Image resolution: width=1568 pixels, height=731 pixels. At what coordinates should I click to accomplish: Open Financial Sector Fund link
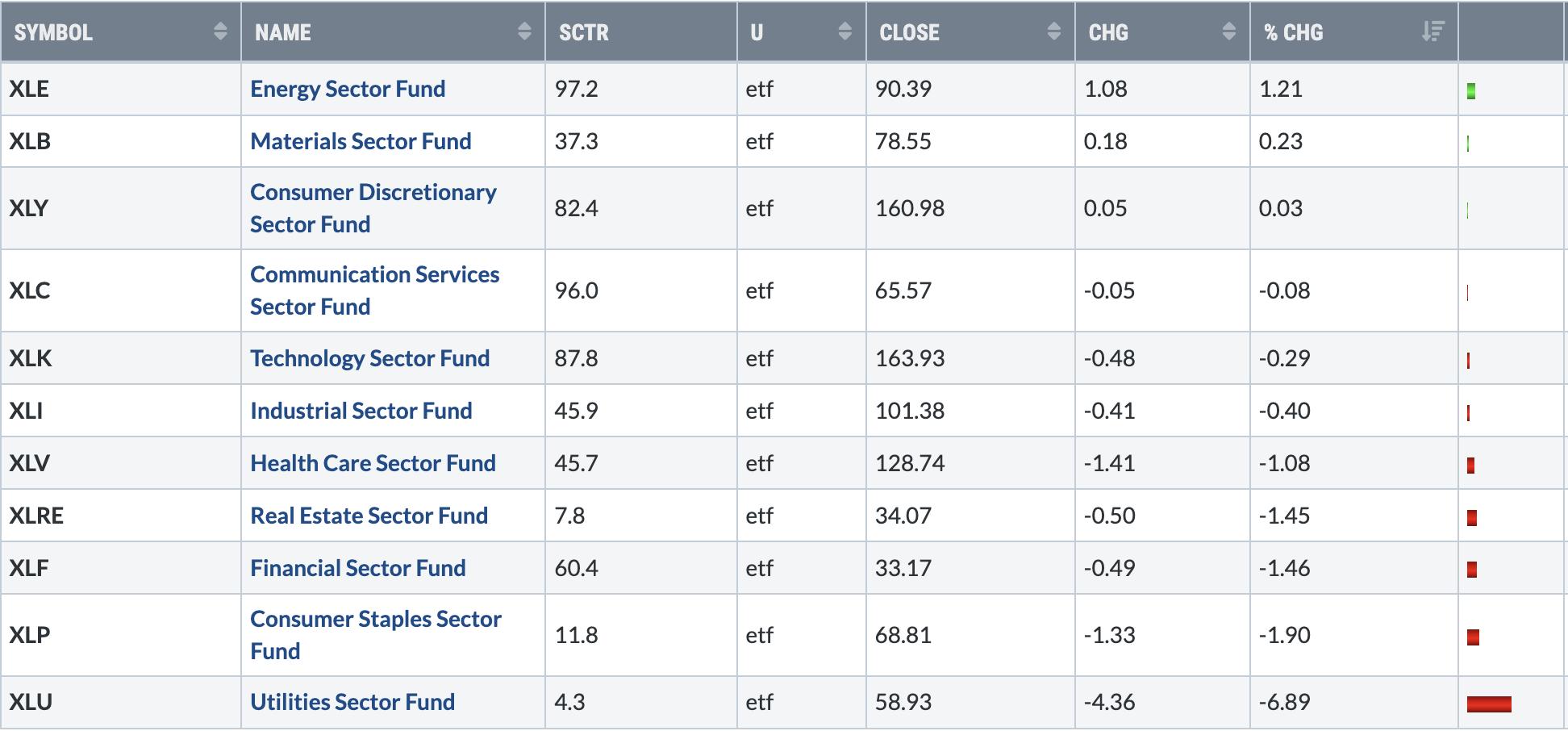[x=357, y=568]
